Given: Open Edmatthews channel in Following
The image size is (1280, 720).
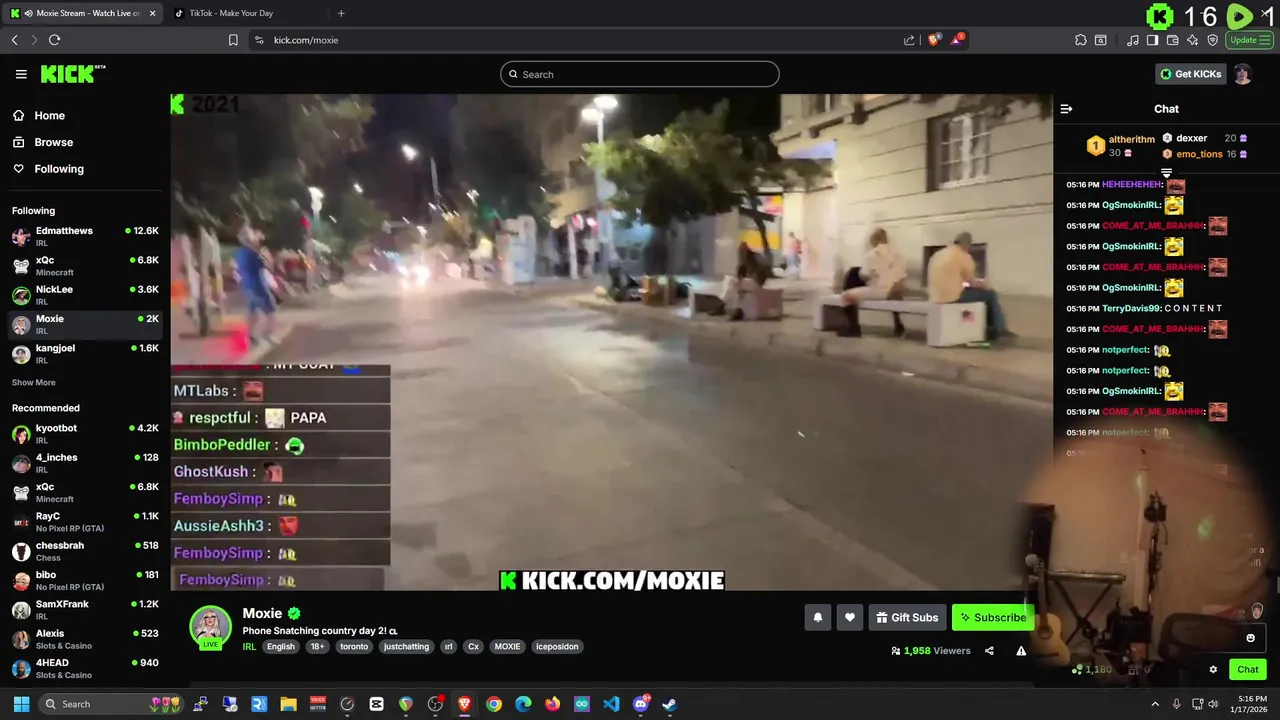Looking at the screenshot, I should [x=85, y=236].
